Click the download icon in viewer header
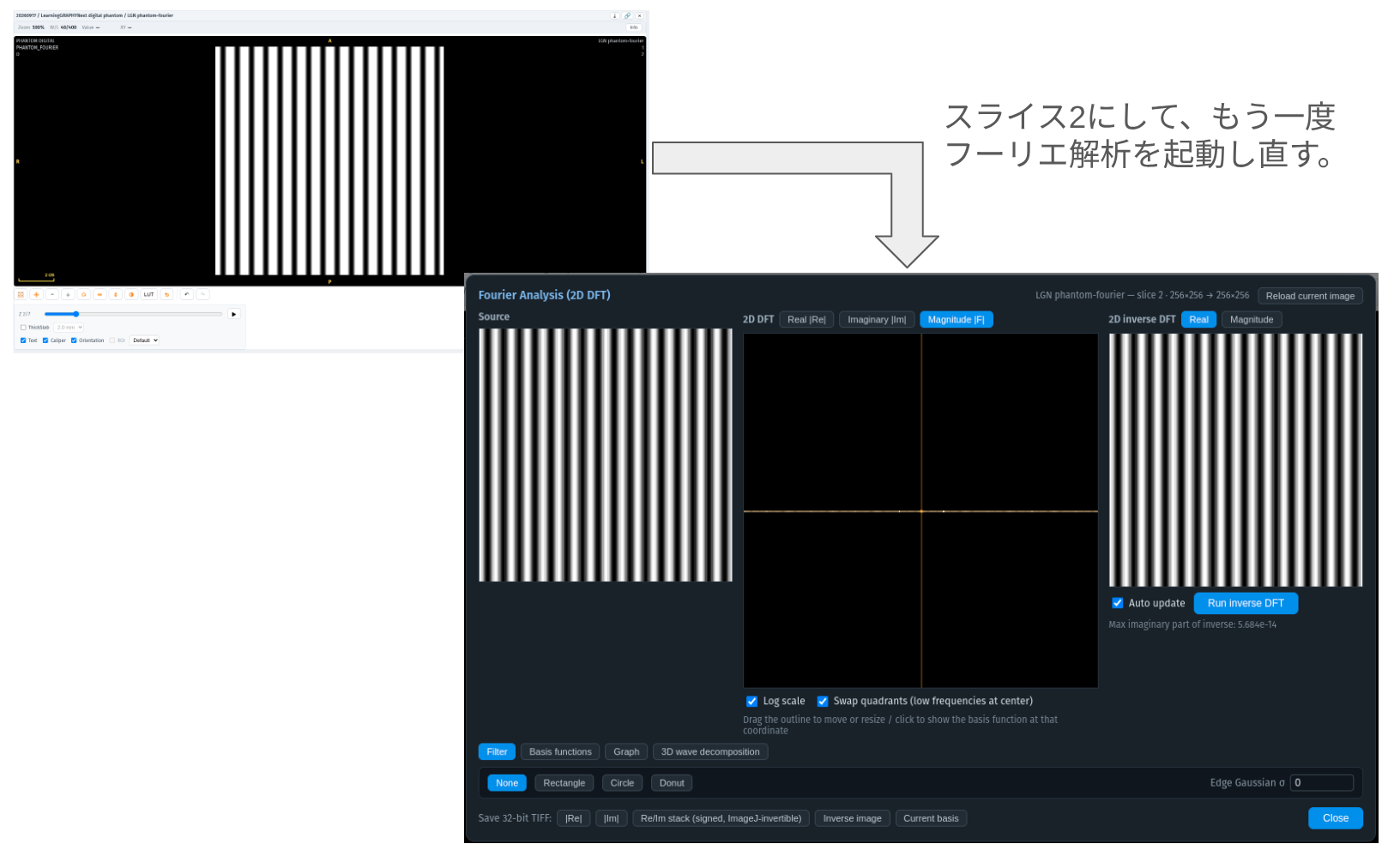Screen dimensions: 1394x868 point(615,15)
